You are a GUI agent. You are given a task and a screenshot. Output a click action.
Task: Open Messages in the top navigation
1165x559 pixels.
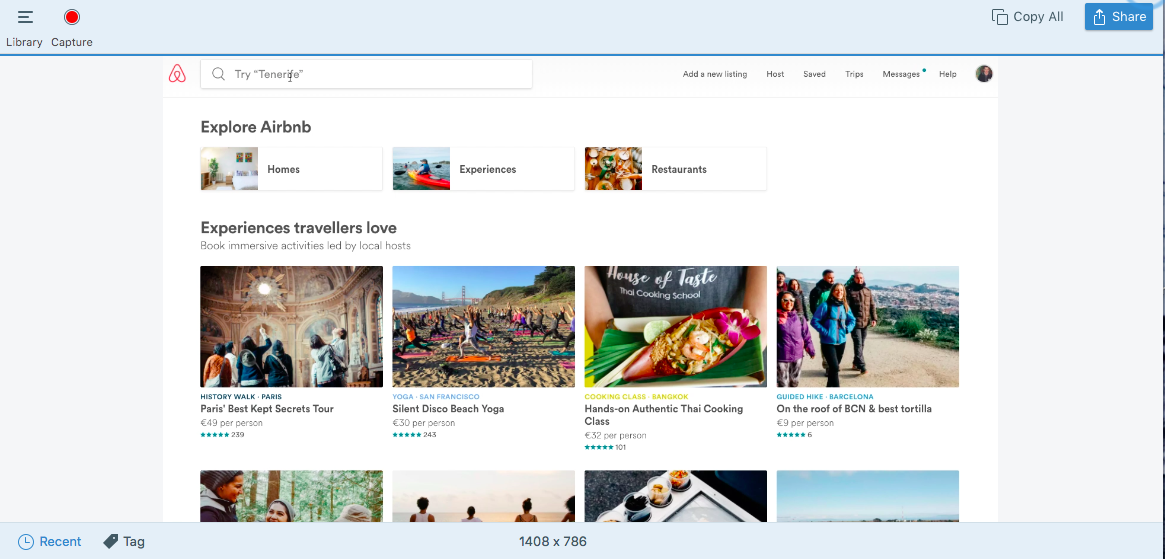point(901,74)
